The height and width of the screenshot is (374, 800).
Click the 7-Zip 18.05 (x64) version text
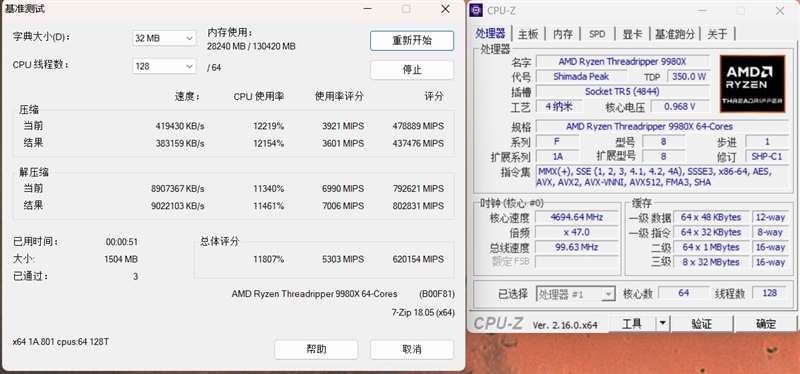coord(423,312)
